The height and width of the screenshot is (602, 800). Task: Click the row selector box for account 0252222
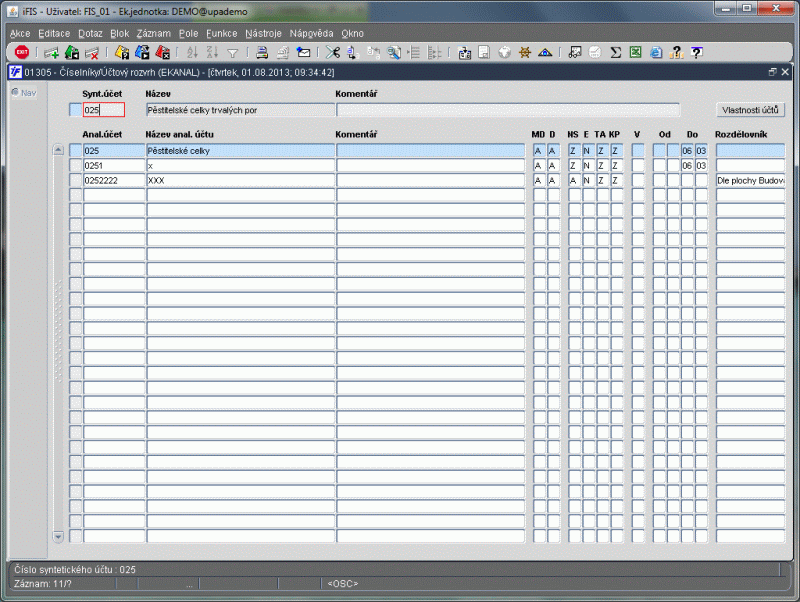[x=76, y=180]
